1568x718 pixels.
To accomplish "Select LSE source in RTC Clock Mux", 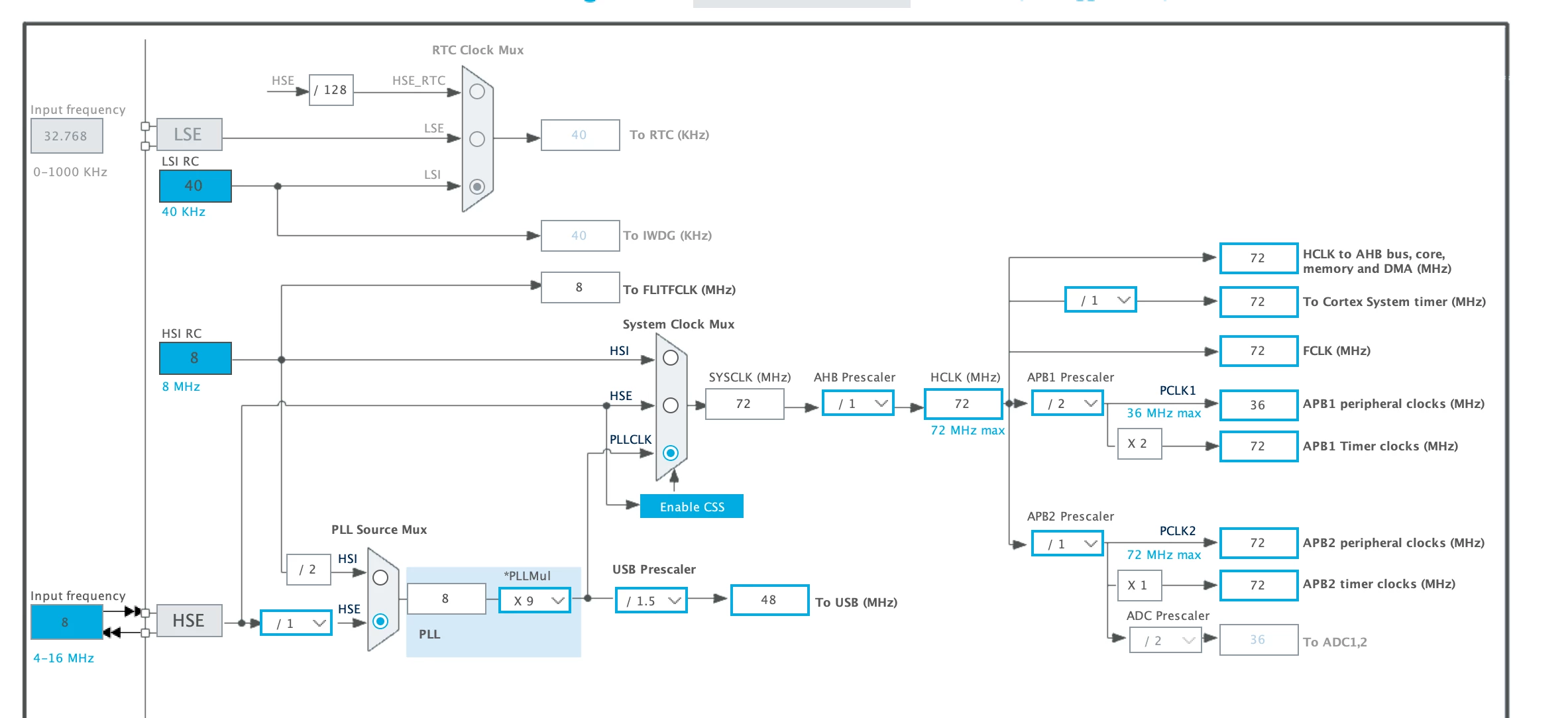I will [477, 139].
